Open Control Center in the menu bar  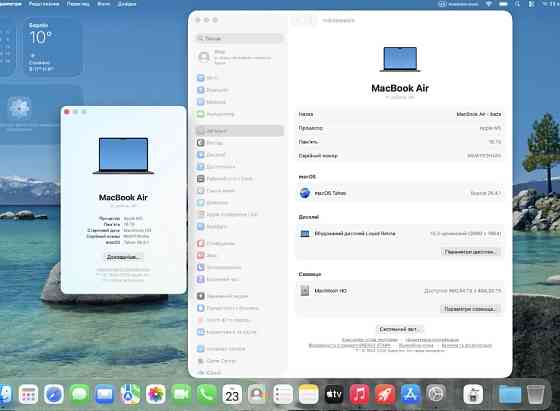tap(531, 4)
